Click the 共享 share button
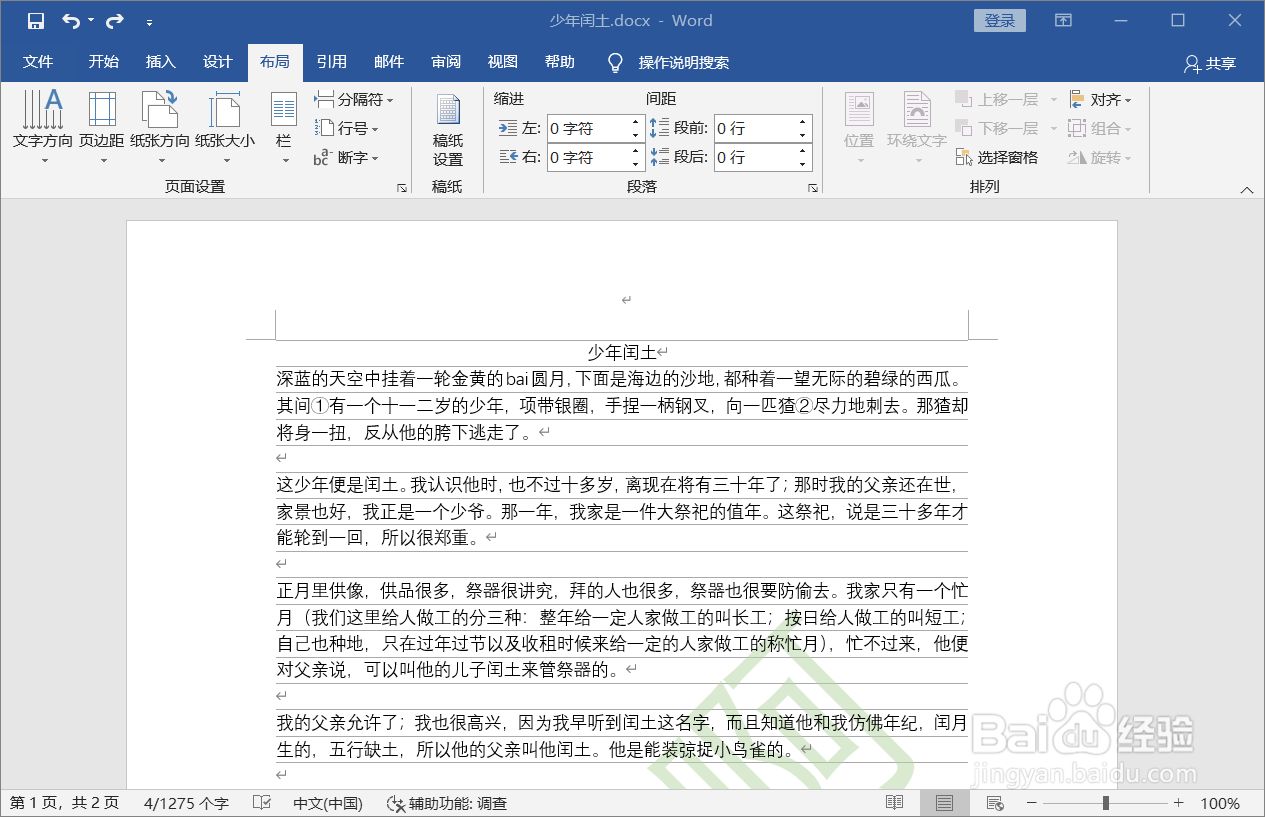The image size is (1265, 817). point(1210,63)
